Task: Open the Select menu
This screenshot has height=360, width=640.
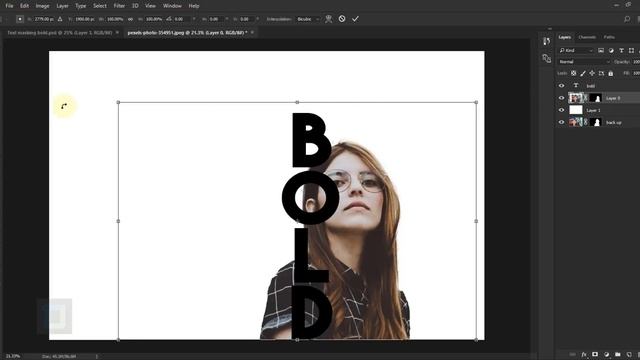Action: (100, 6)
